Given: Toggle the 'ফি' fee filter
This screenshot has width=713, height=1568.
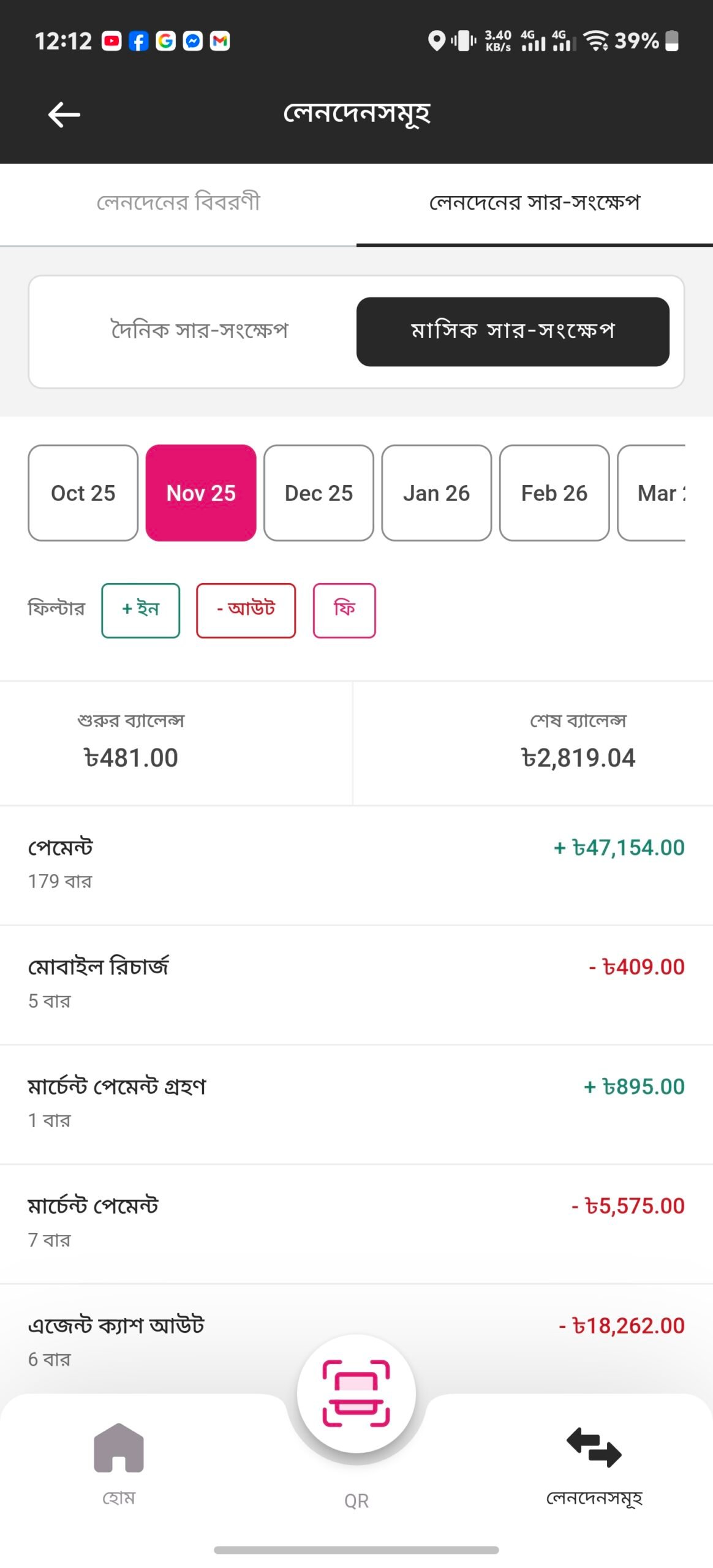Looking at the screenshot, I should point(344,610).
